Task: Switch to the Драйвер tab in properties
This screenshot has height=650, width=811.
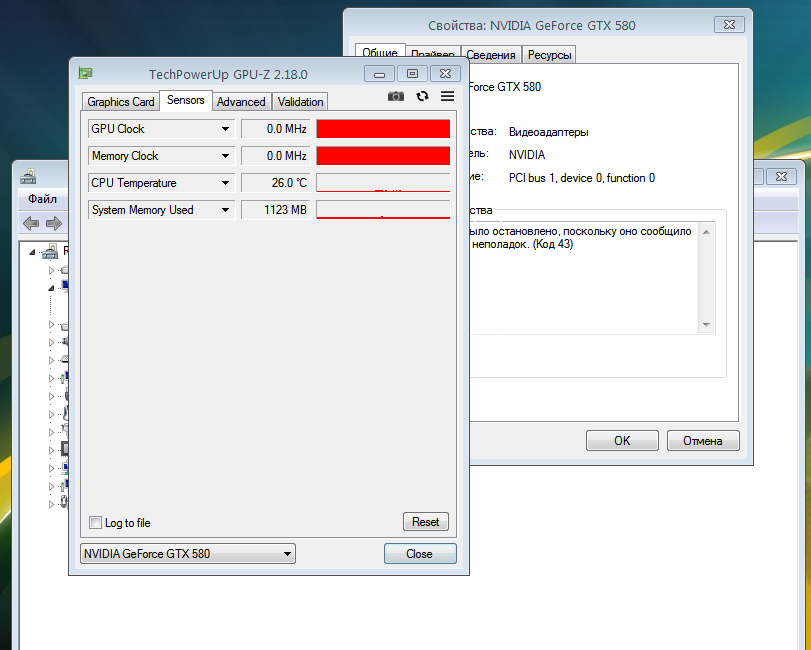Action: click(432, 53)
